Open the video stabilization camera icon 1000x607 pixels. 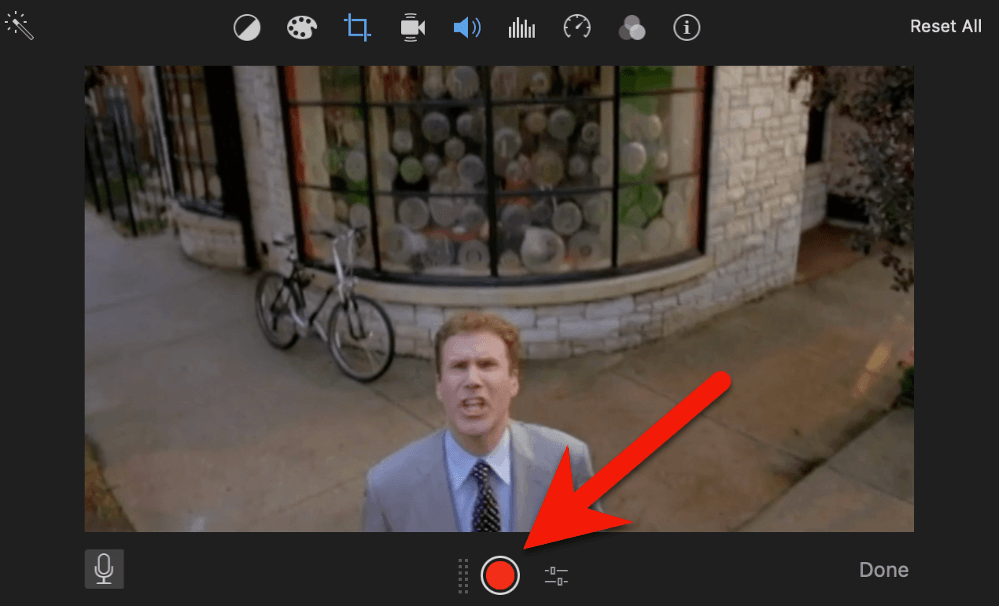(x=412, y=28)
